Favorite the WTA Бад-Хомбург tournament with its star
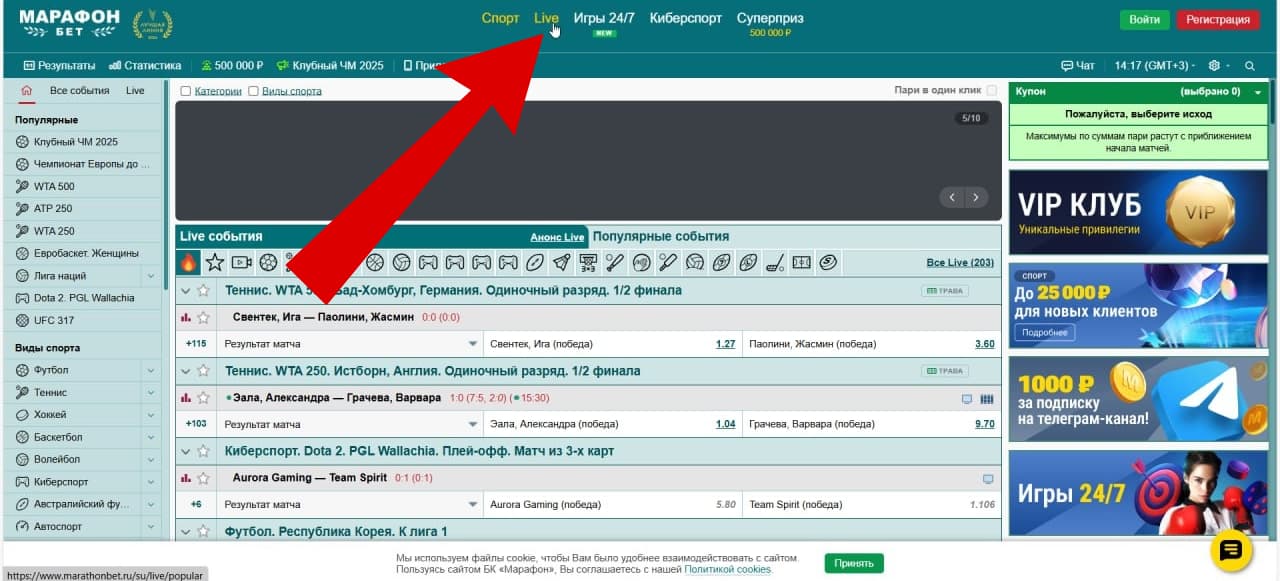This screenshot has width=1280, height=581. (x=204, y=291)
